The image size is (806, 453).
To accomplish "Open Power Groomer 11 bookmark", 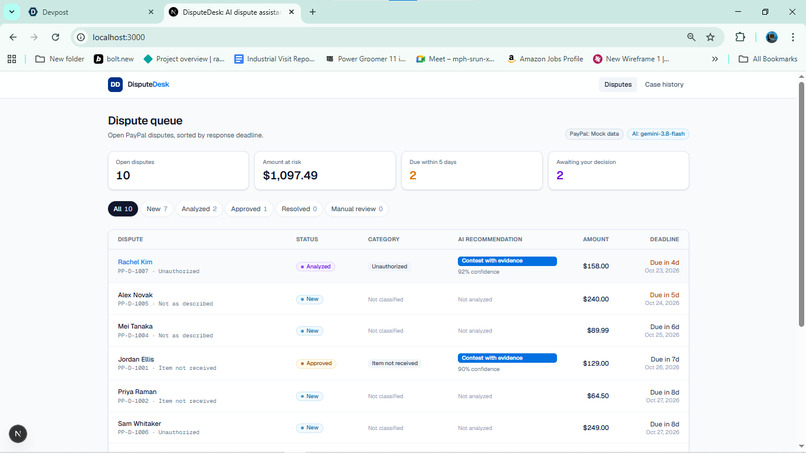I will [365, 59].
